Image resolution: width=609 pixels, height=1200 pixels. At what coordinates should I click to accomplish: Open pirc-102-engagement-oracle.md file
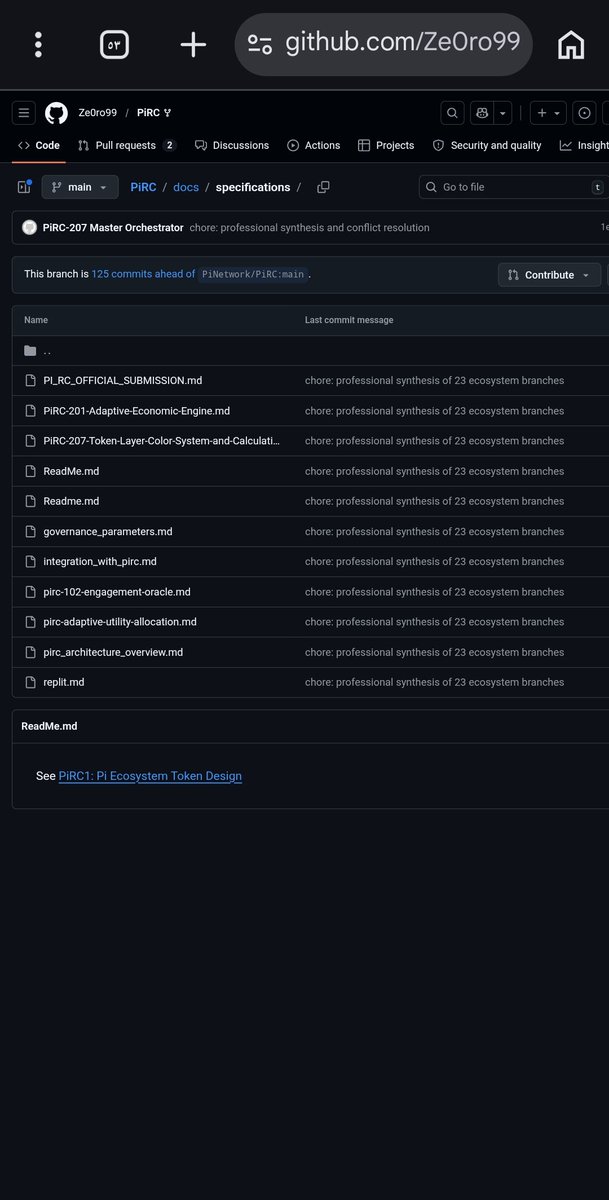(117, 592)
